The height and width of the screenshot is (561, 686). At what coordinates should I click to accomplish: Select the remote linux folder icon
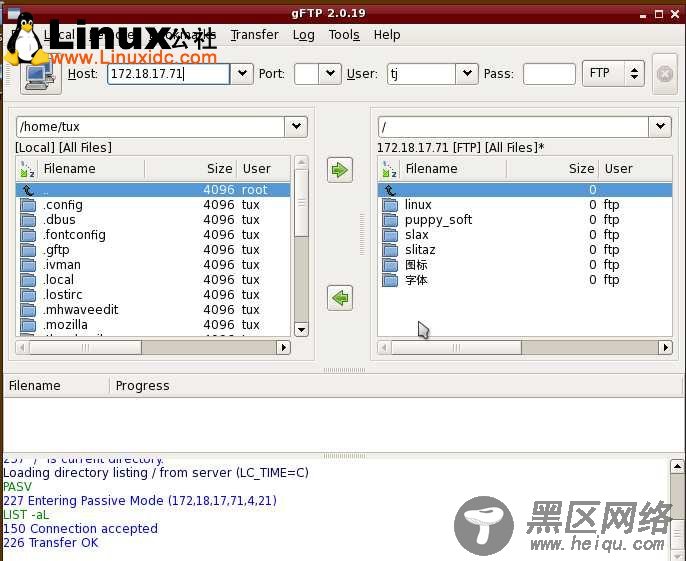(390, 205)
